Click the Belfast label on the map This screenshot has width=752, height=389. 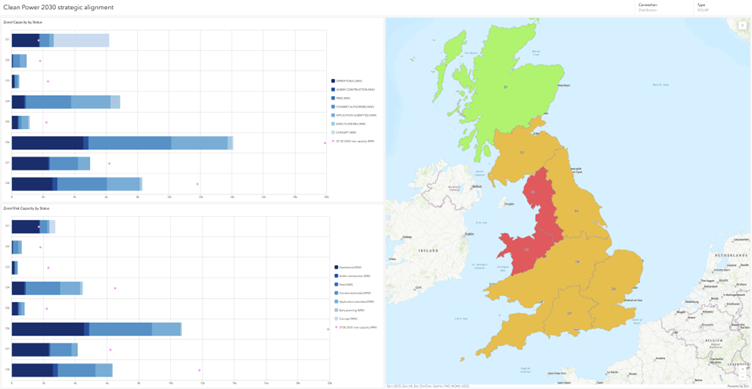coord(477,186)
